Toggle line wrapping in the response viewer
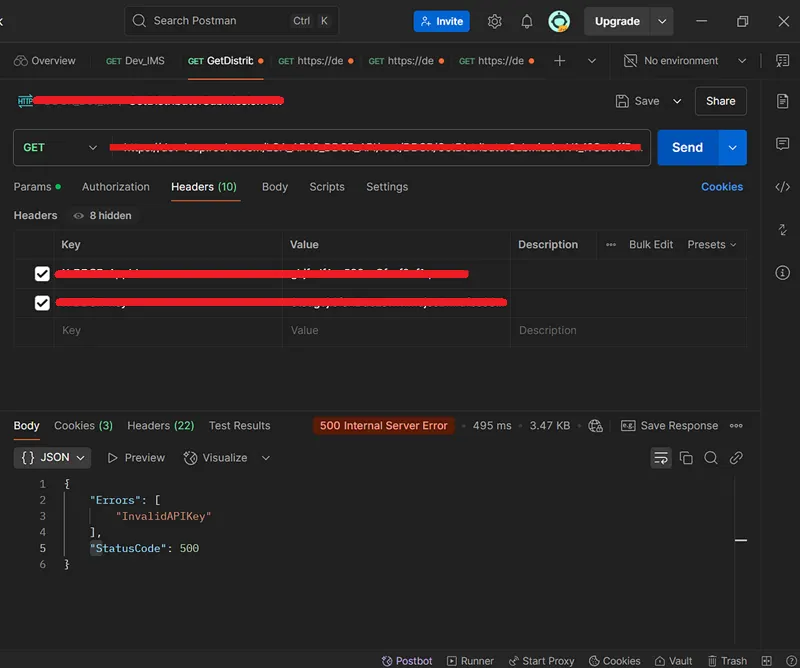The image size is (800, 668). pos(661,457)
